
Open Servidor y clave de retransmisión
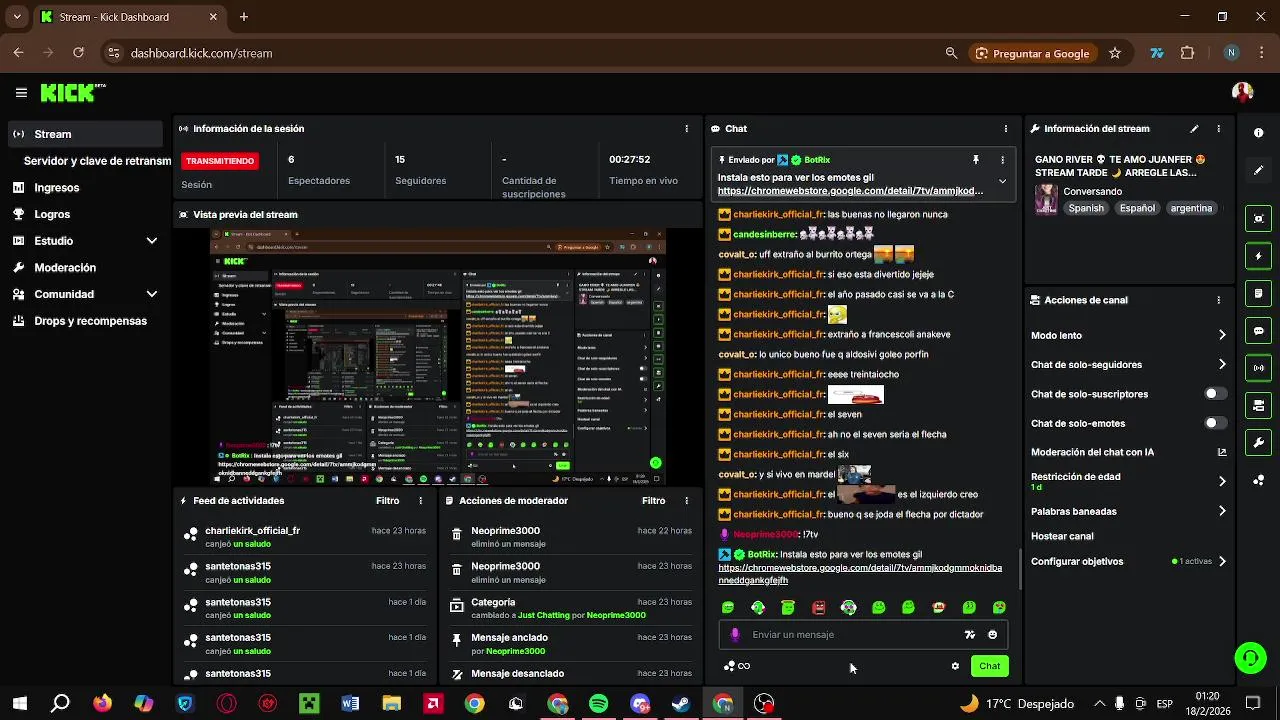point(97,161)
